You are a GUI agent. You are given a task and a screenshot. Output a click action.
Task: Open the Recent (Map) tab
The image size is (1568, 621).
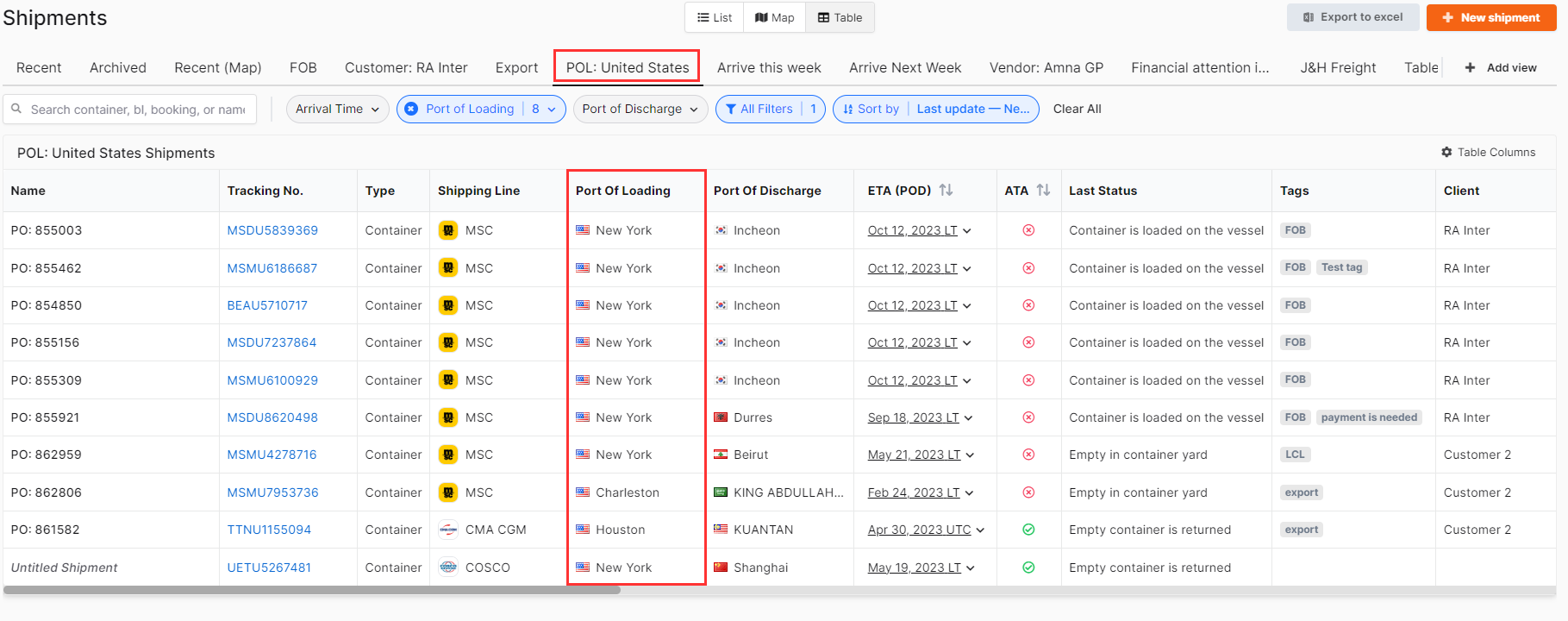pos(218,67)
